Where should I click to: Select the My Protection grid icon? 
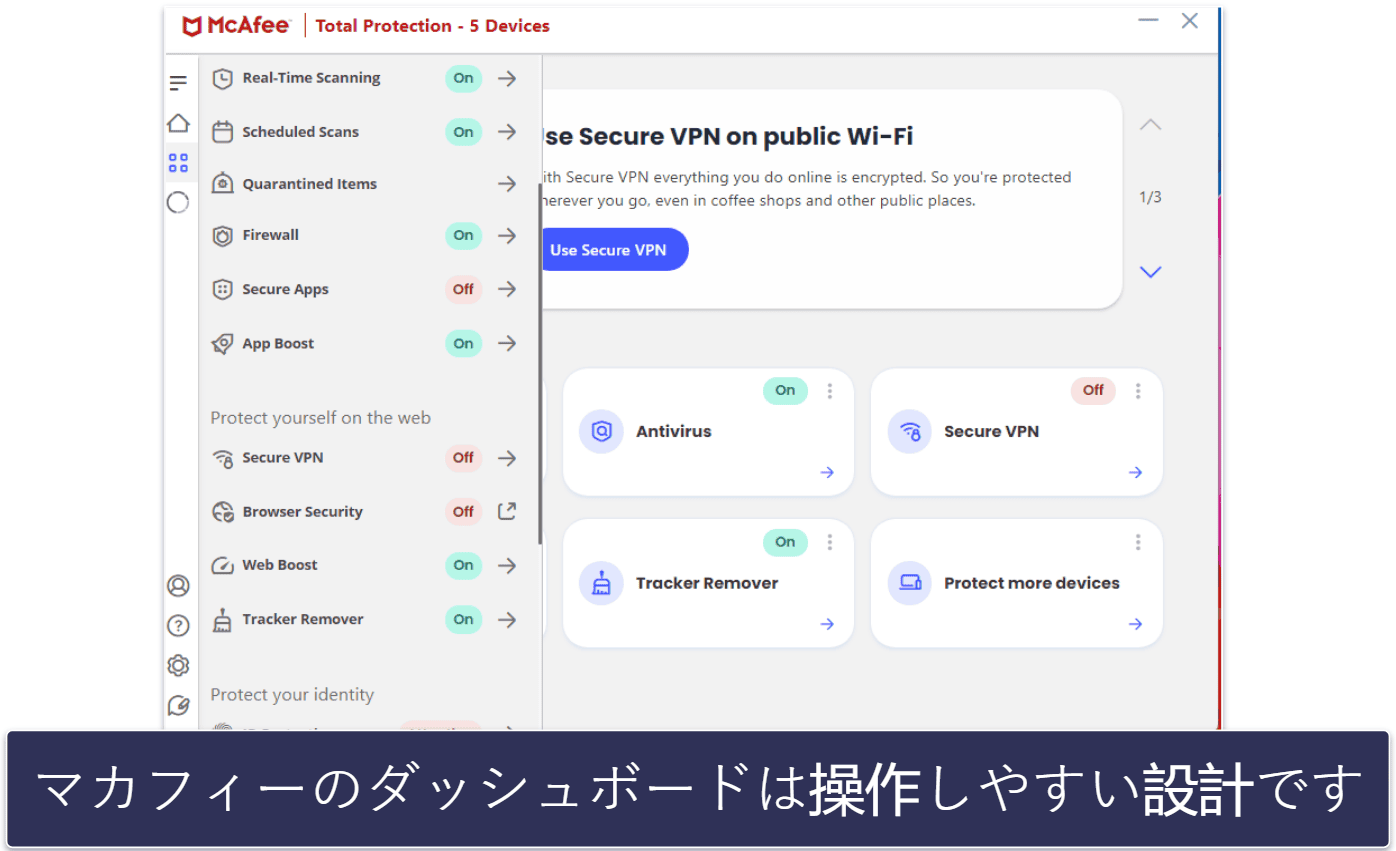coord(178,163)
